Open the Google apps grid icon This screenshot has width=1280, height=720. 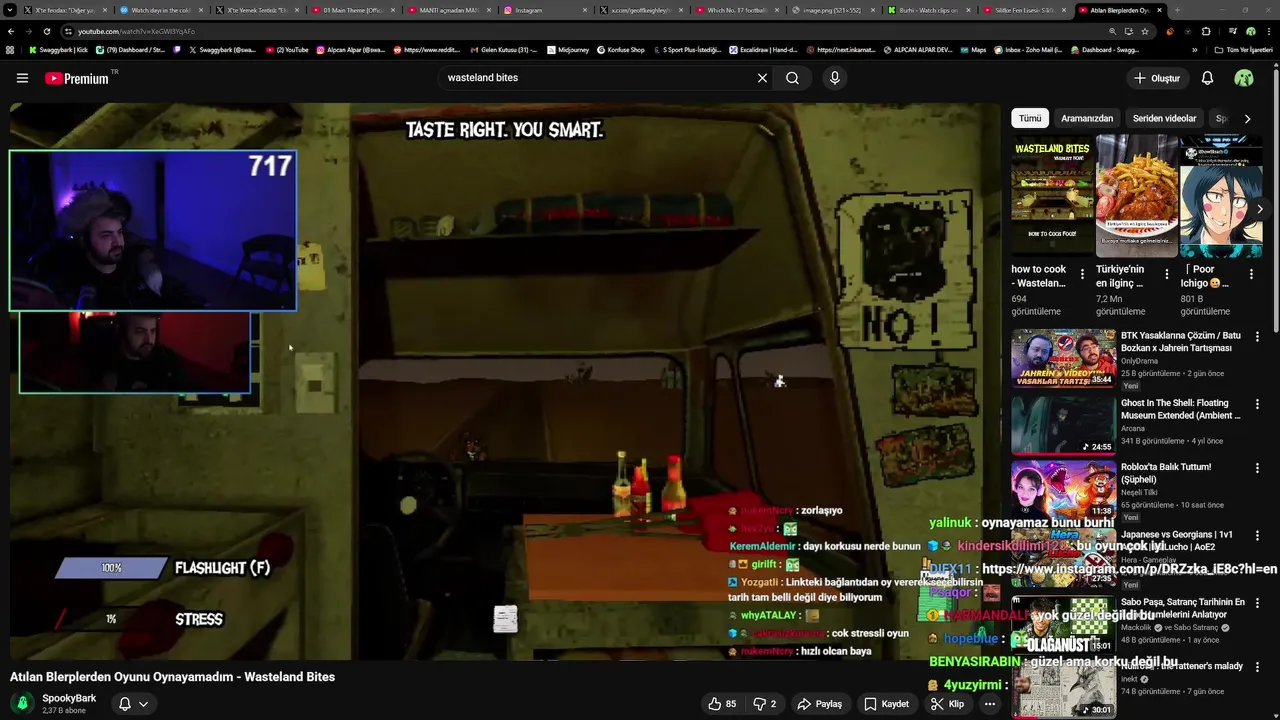click(x=10, y=49)
